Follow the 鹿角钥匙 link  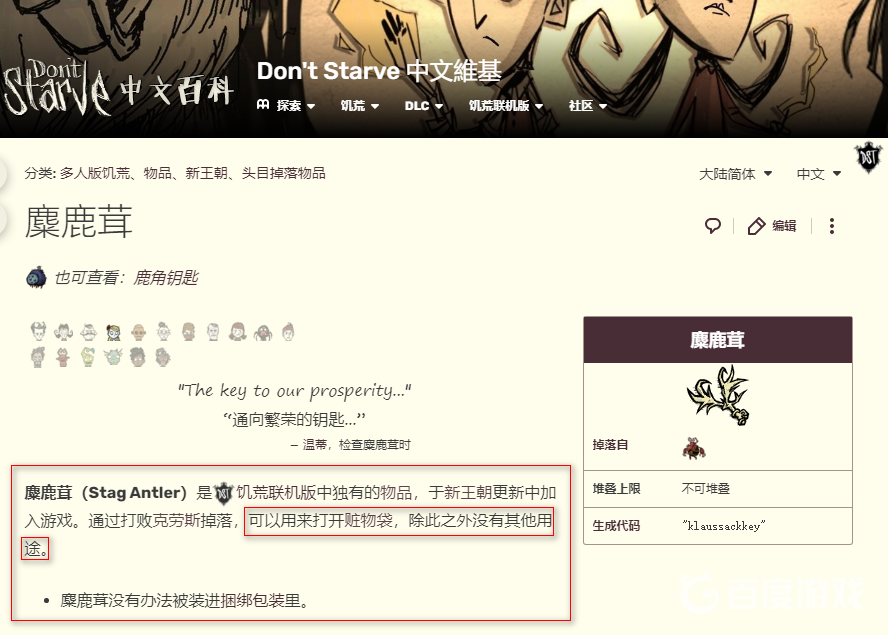pyautogui.click(x=166, y=278)
